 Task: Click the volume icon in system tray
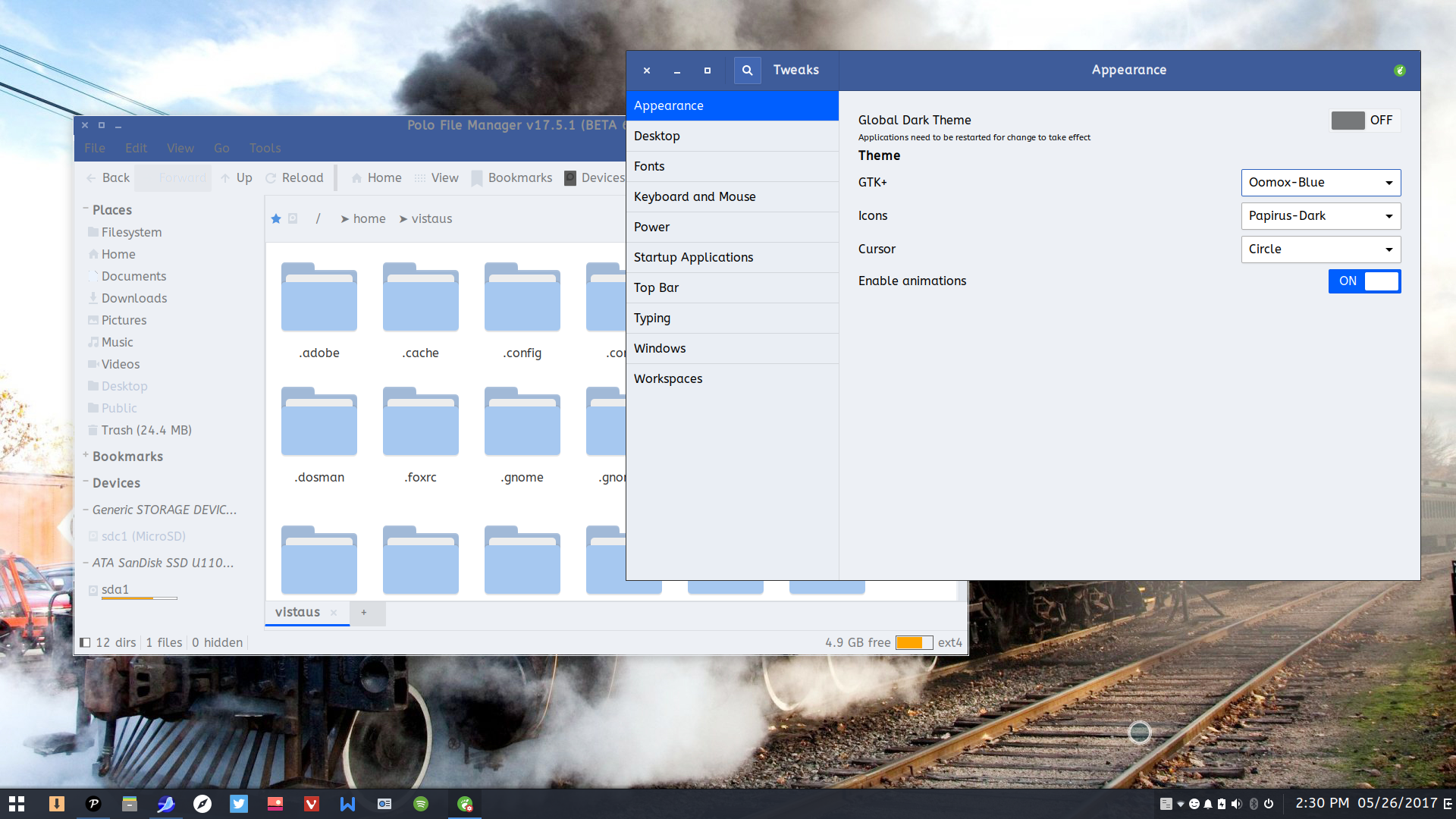pos(1237,804)
